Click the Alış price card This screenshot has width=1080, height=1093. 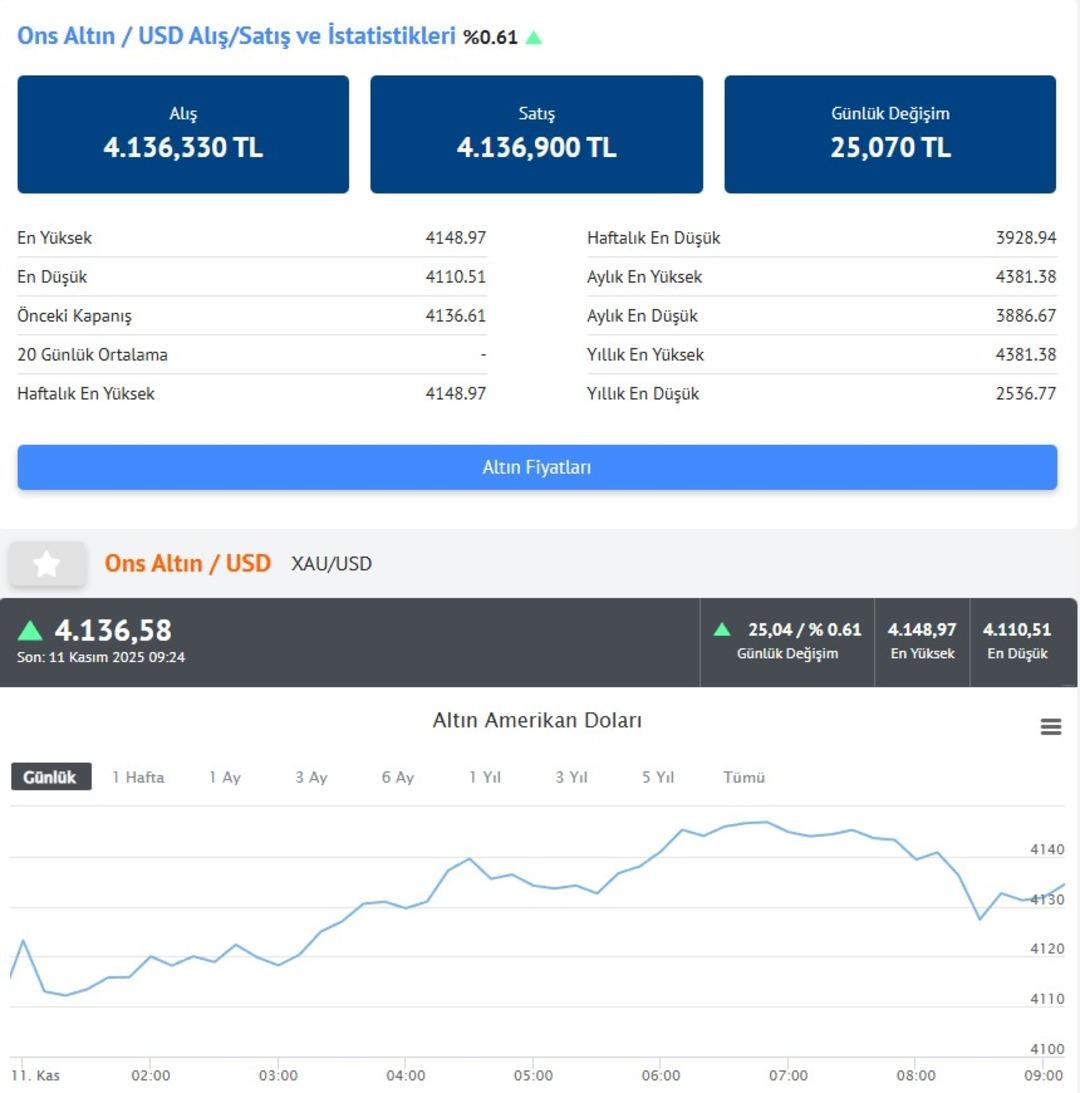pyautogui.click(x=183, y=134)
